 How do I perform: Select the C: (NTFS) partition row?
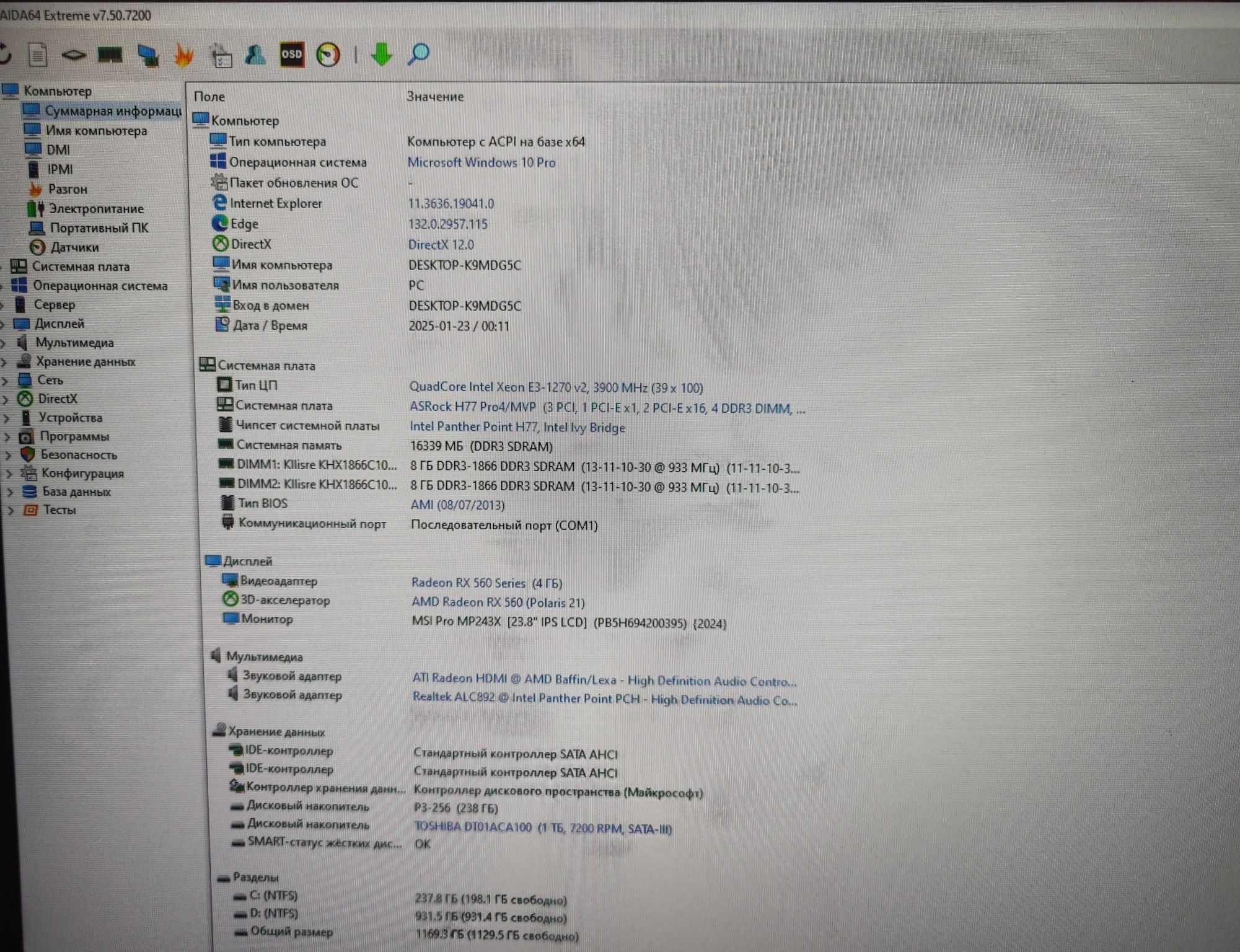[401, 897]
